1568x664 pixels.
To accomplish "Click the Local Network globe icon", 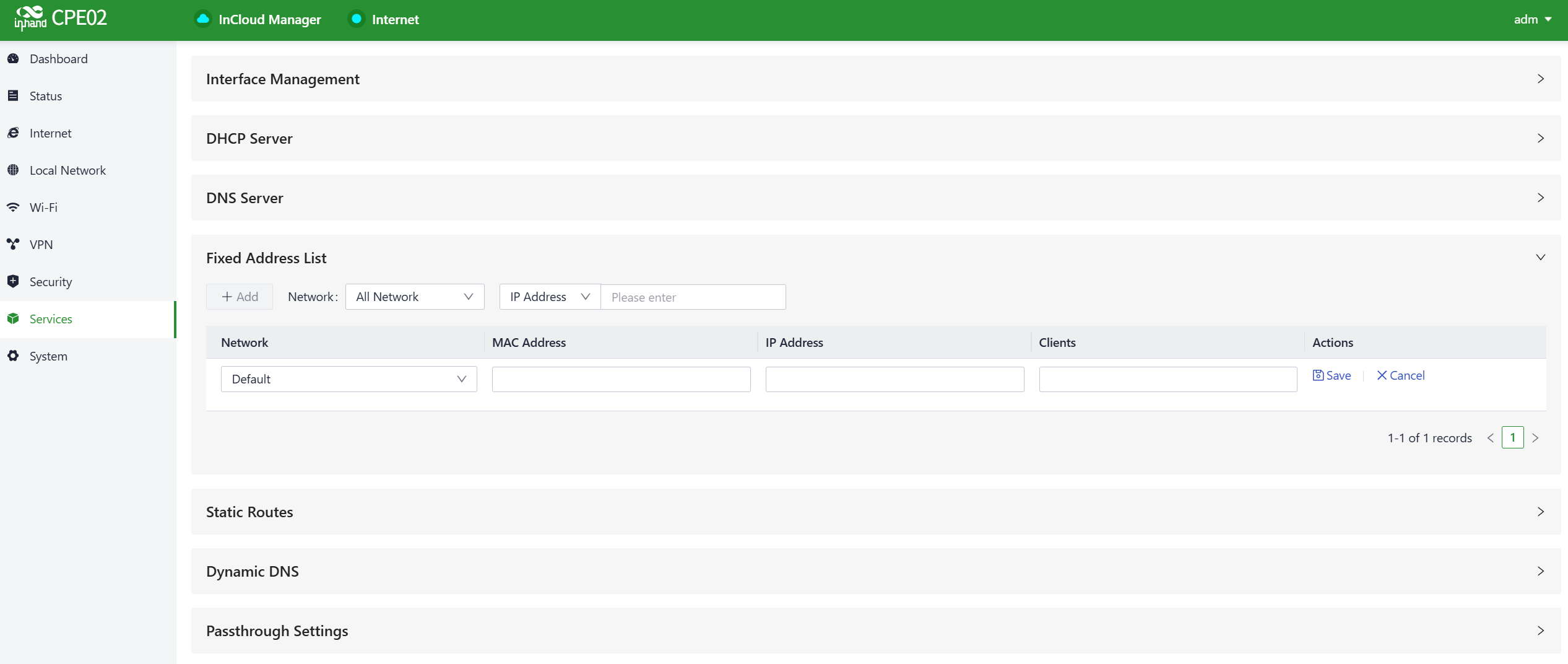I will pos(13,170).
